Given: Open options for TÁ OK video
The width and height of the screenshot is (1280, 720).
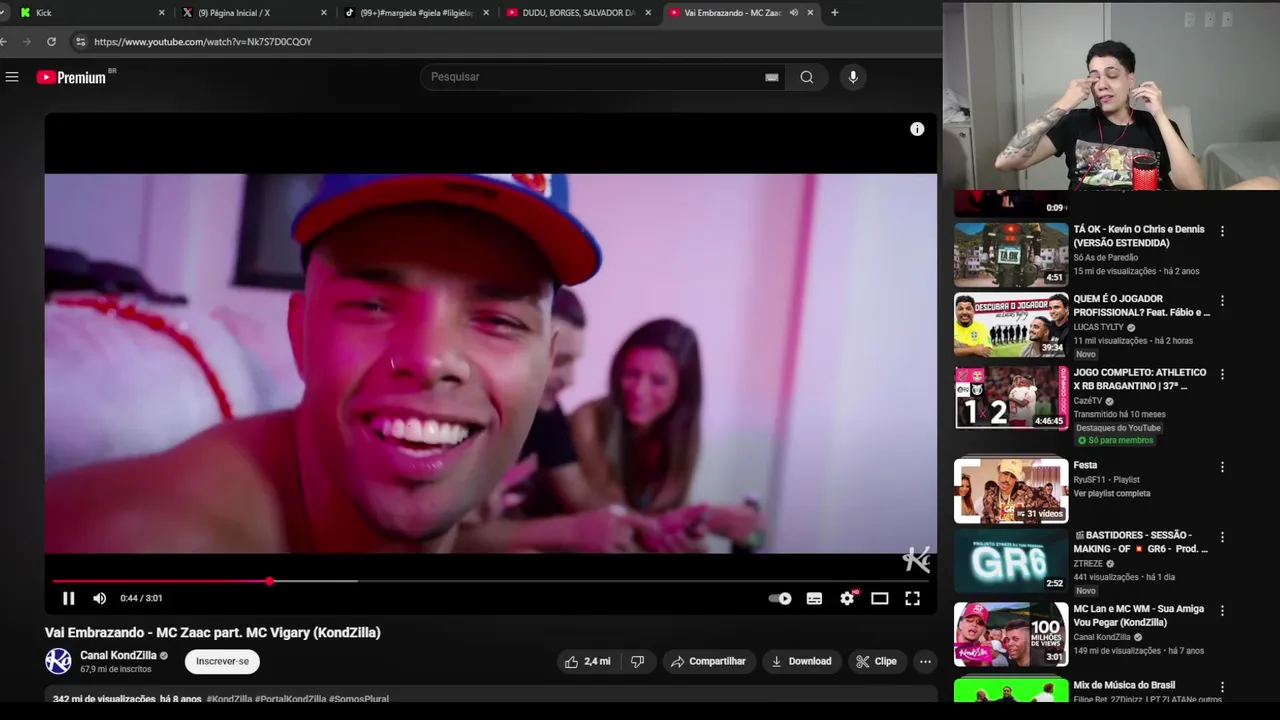Looking at the screenshot, I should point(1222,231).
